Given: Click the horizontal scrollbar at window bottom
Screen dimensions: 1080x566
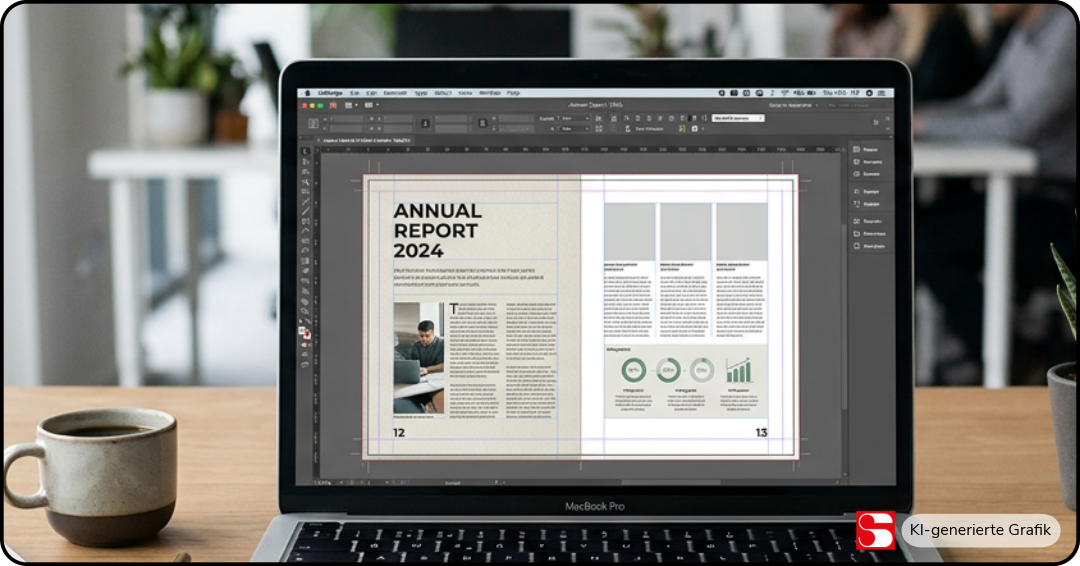Looking at the screenshot, I should point(672,483).
